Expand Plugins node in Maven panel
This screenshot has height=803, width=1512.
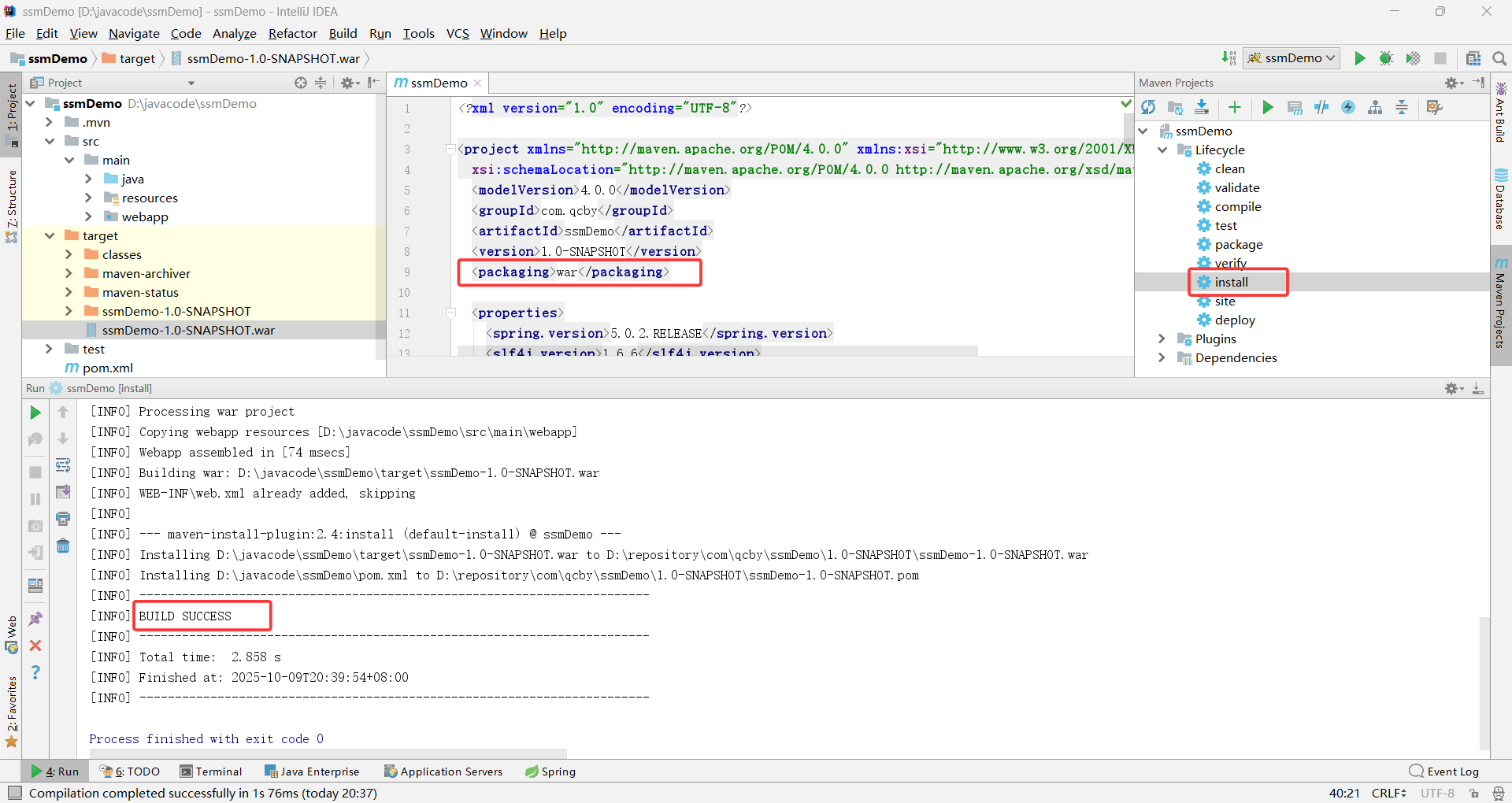[x=1162, y=339]
